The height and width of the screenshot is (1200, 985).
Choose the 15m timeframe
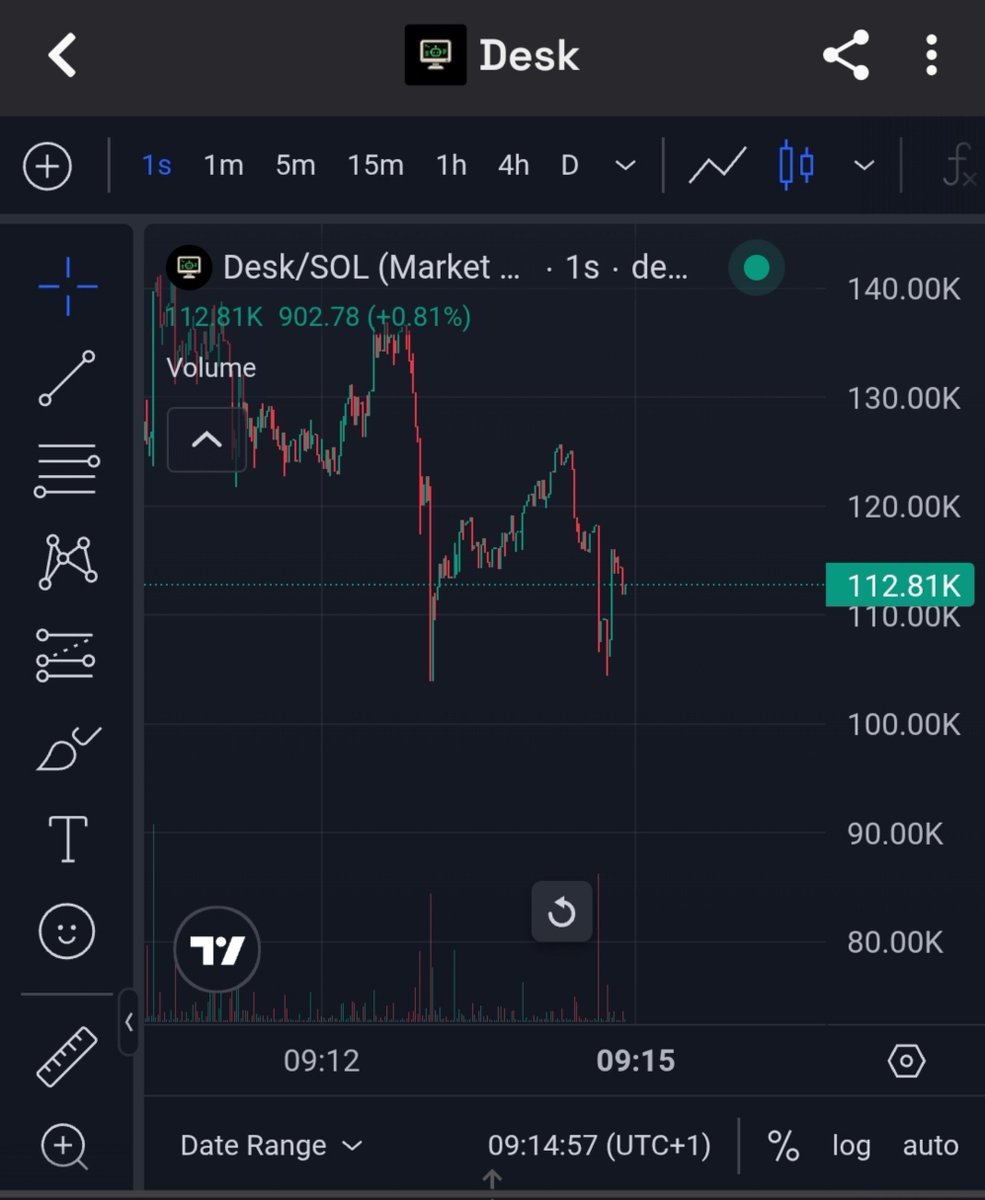click(376, 165)
